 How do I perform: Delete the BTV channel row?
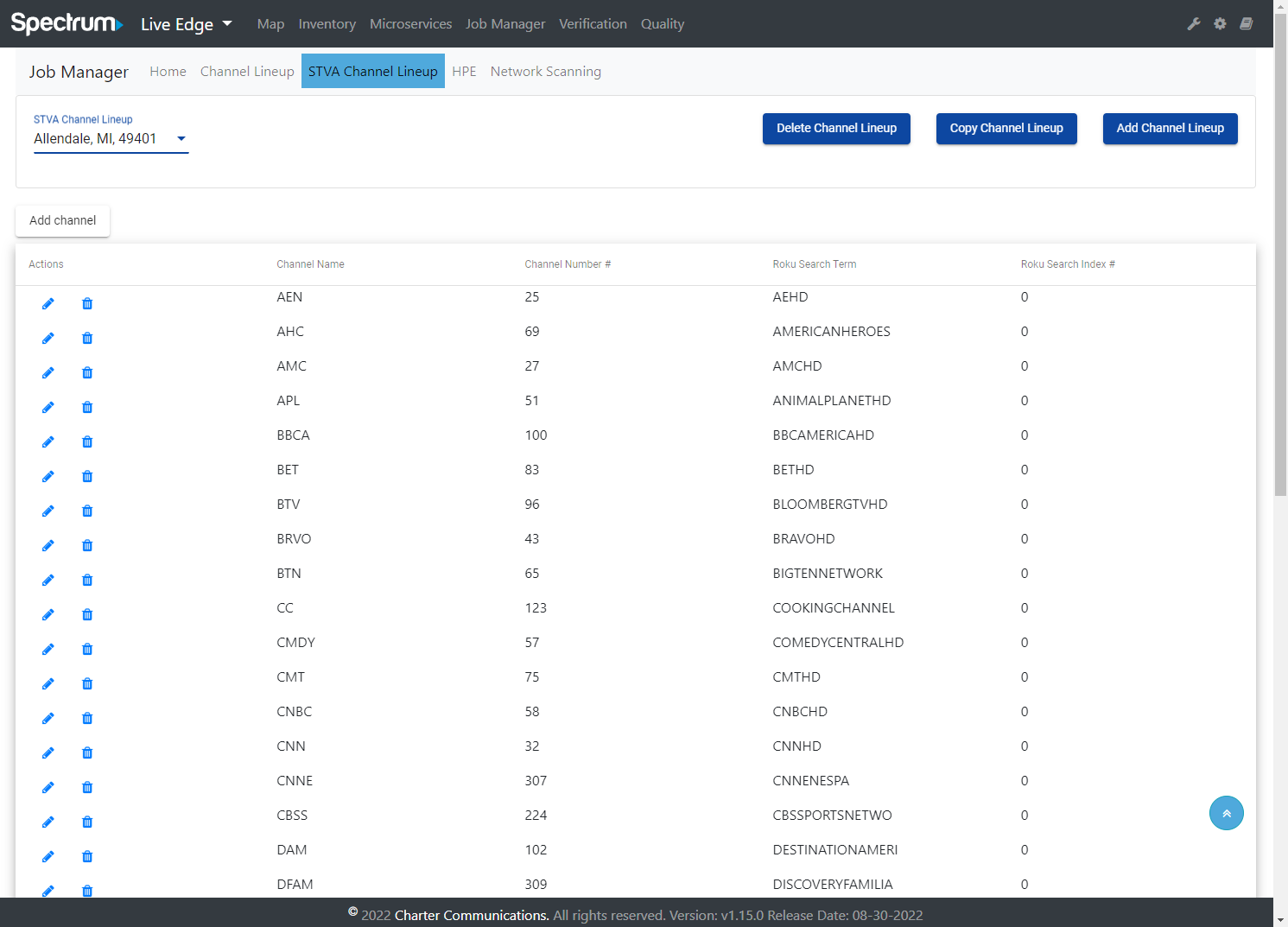[87, 511]
